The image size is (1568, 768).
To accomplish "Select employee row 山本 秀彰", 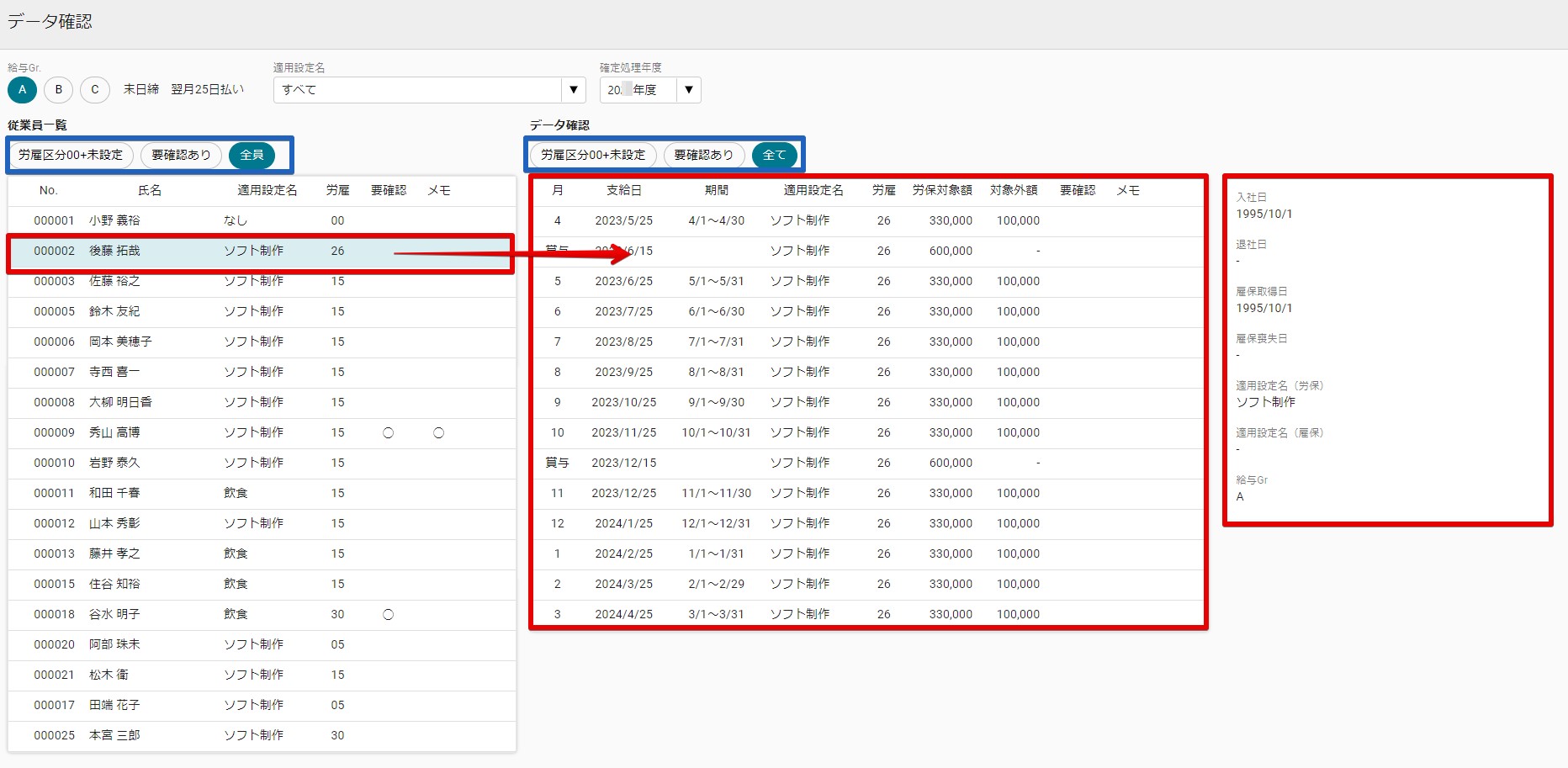I will [x=262, y=523].
